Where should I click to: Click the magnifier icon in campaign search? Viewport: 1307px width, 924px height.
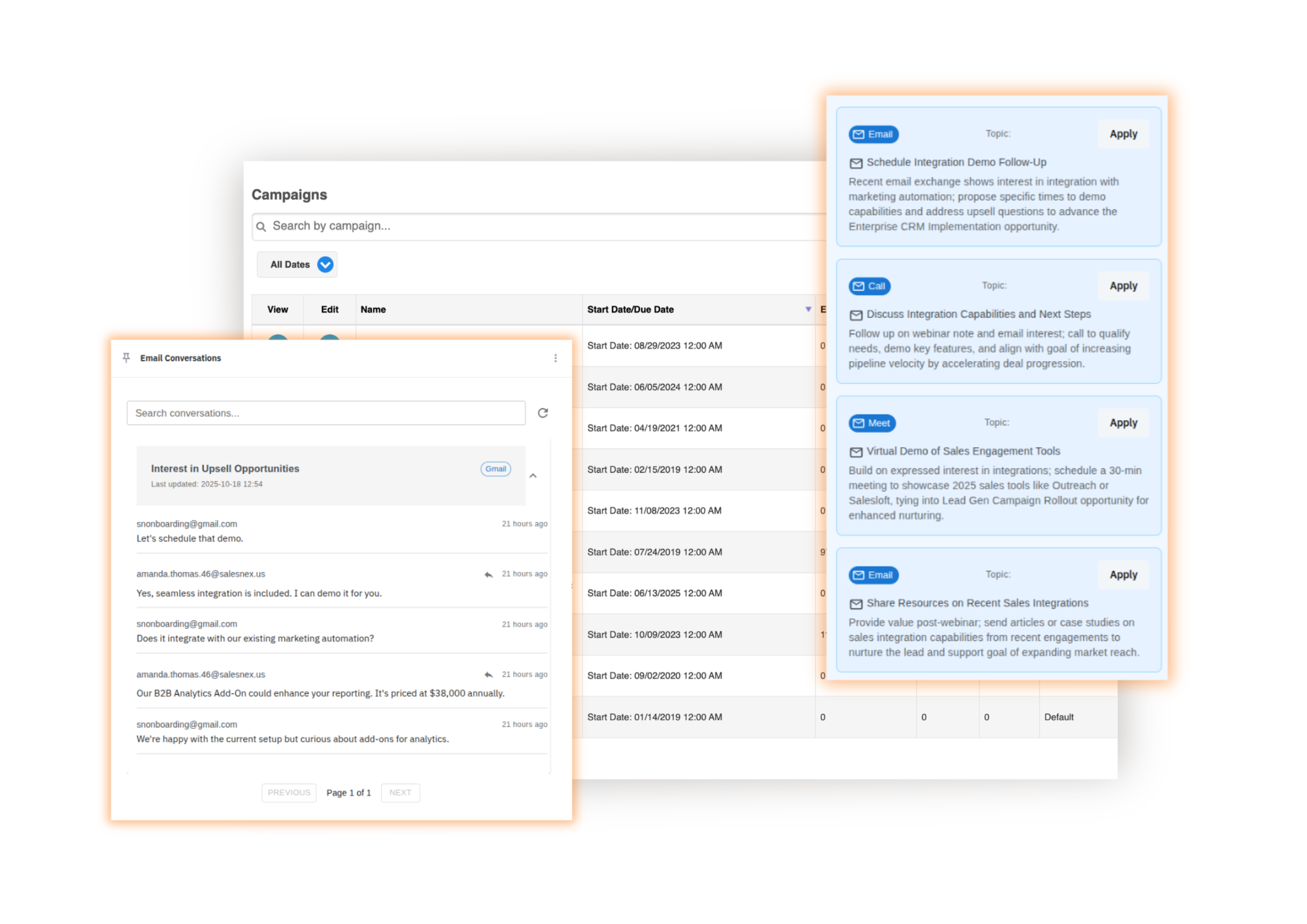pyautogui.click(x=261, y=226)
